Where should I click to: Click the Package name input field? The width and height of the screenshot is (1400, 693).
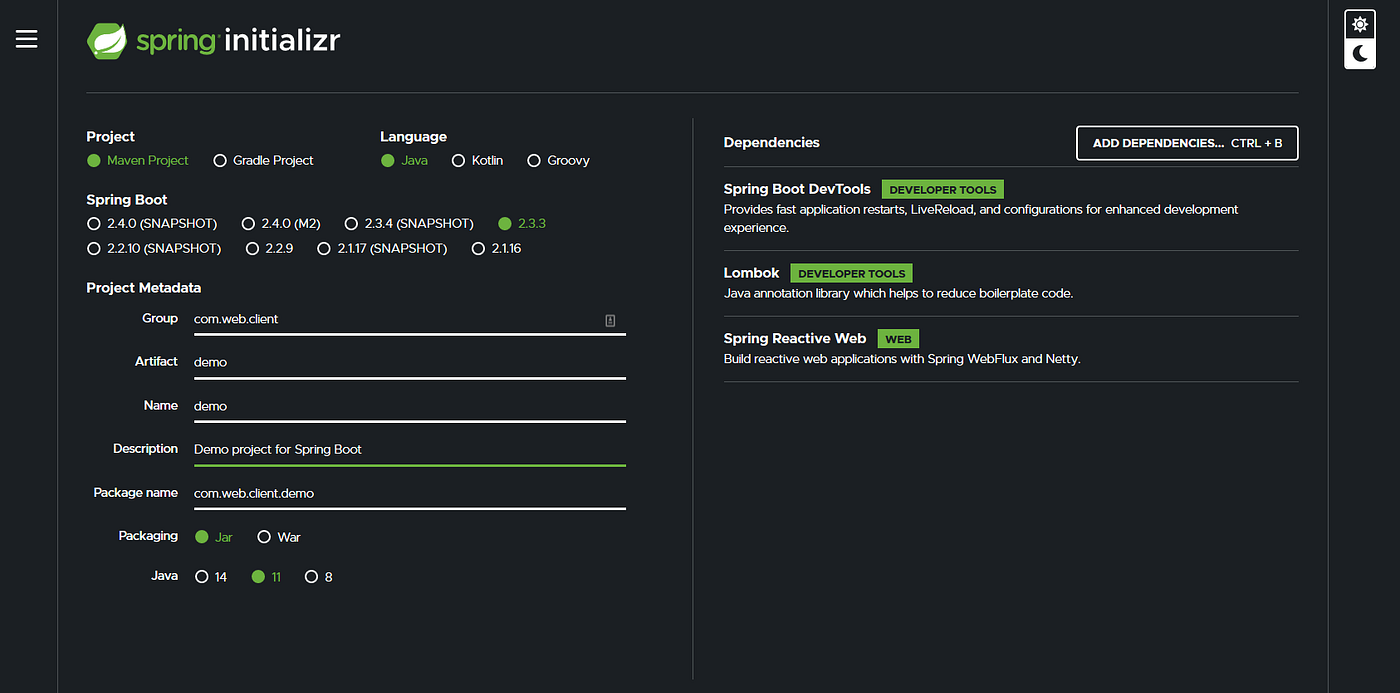400,493
